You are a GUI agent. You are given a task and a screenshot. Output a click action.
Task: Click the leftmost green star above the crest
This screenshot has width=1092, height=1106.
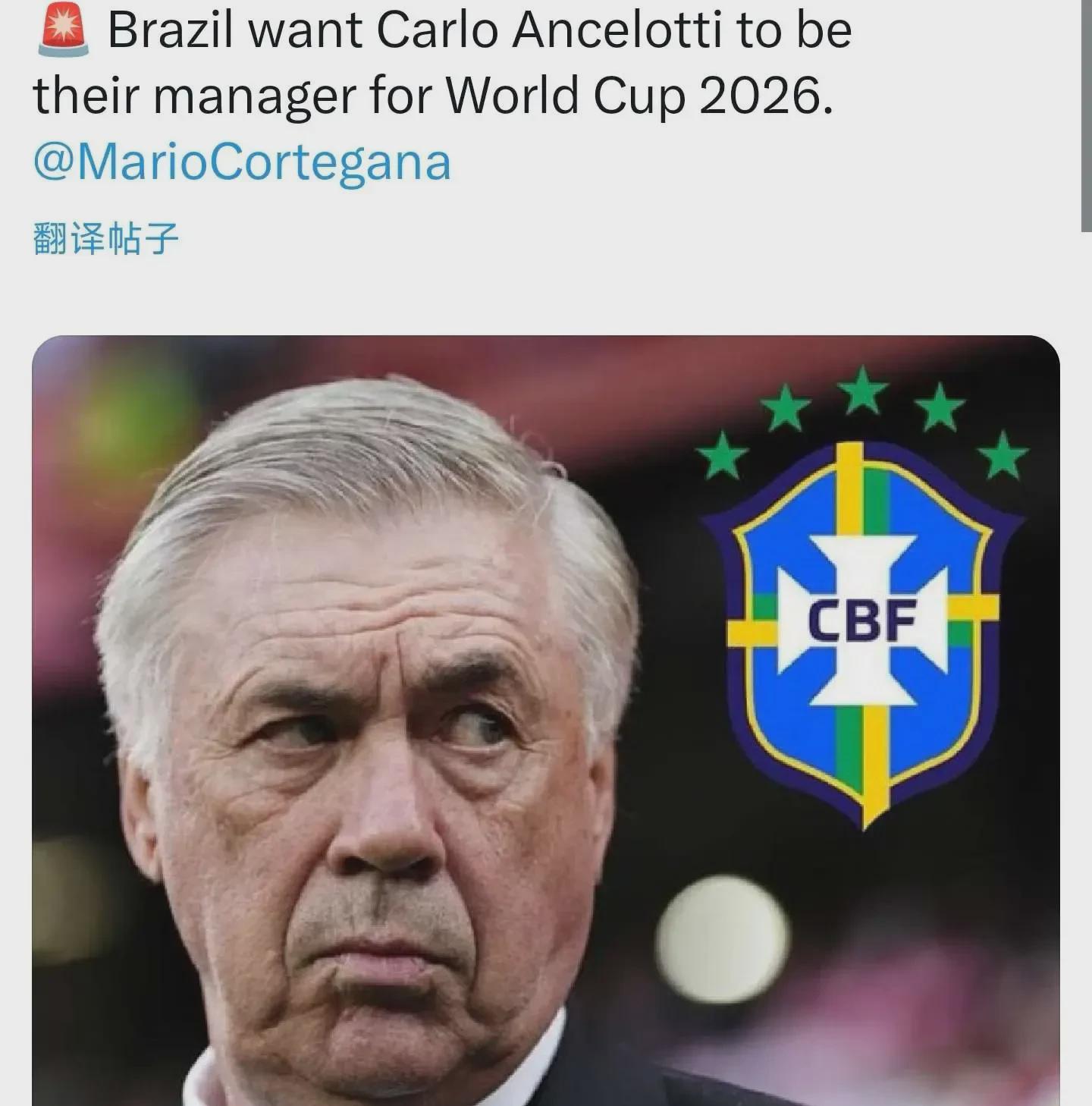[x=723, y=455]
